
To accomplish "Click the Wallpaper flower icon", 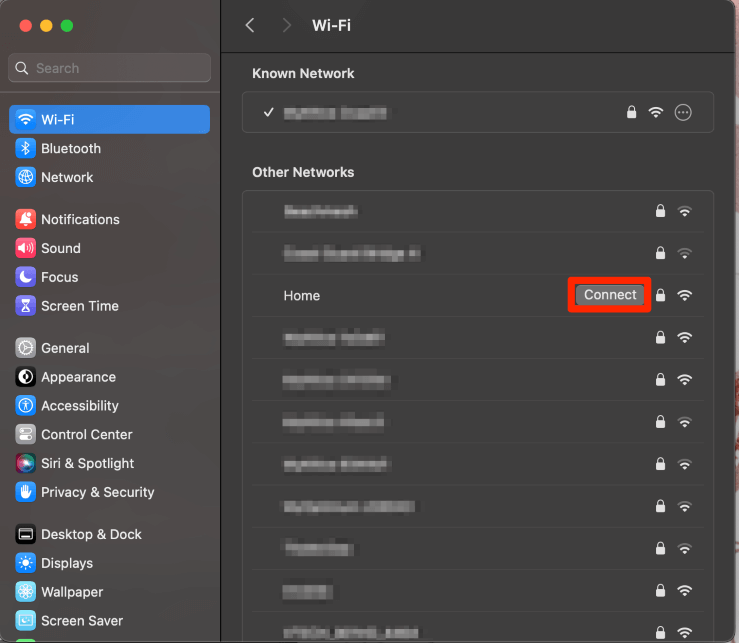I will point(25,592).
